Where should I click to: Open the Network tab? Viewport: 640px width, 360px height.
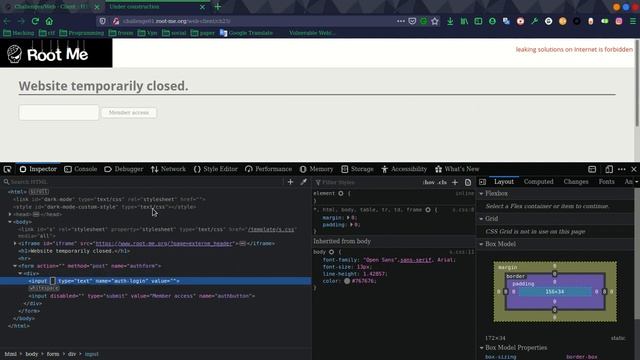coord(168,169)
